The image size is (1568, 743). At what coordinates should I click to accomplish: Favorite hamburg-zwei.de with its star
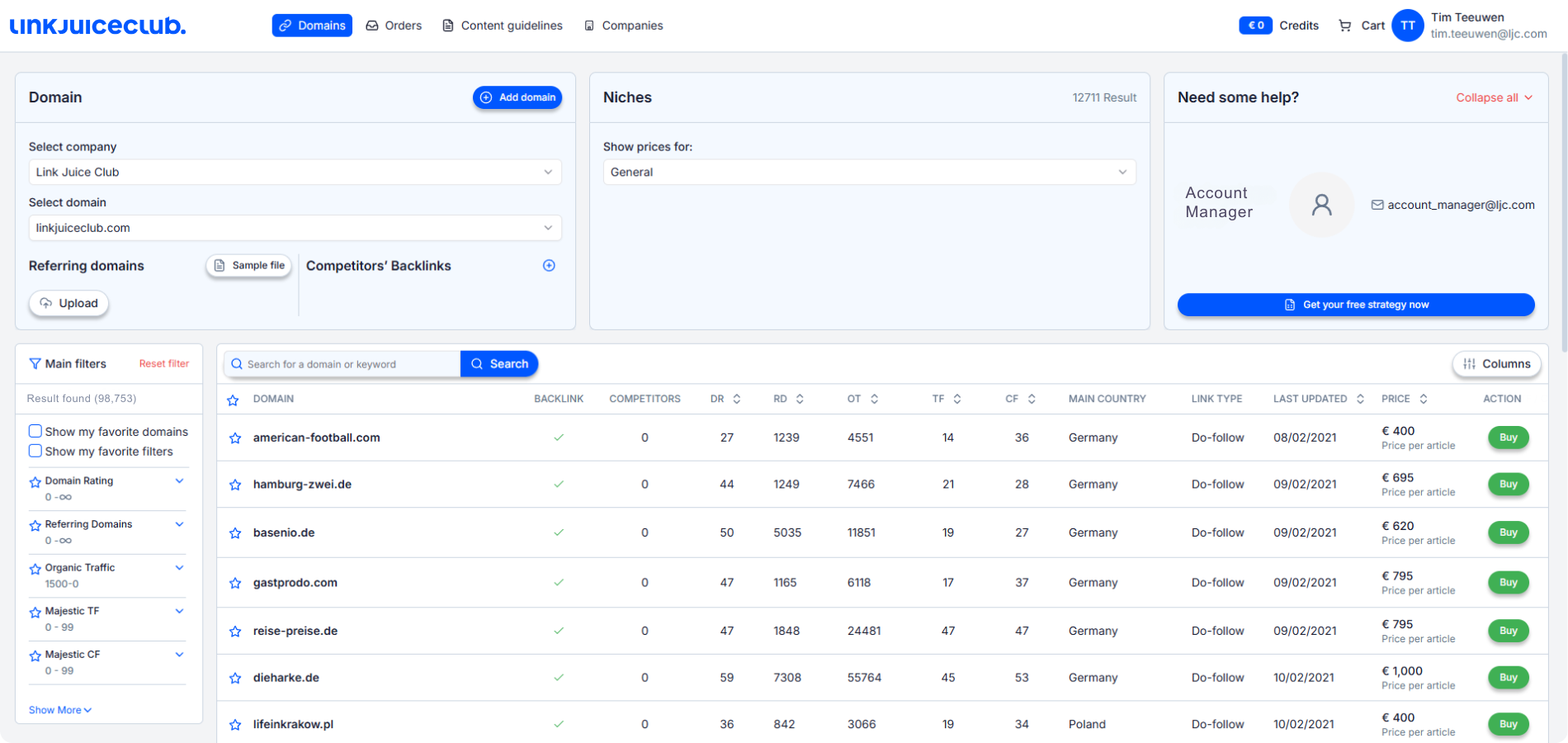(235, 485)
